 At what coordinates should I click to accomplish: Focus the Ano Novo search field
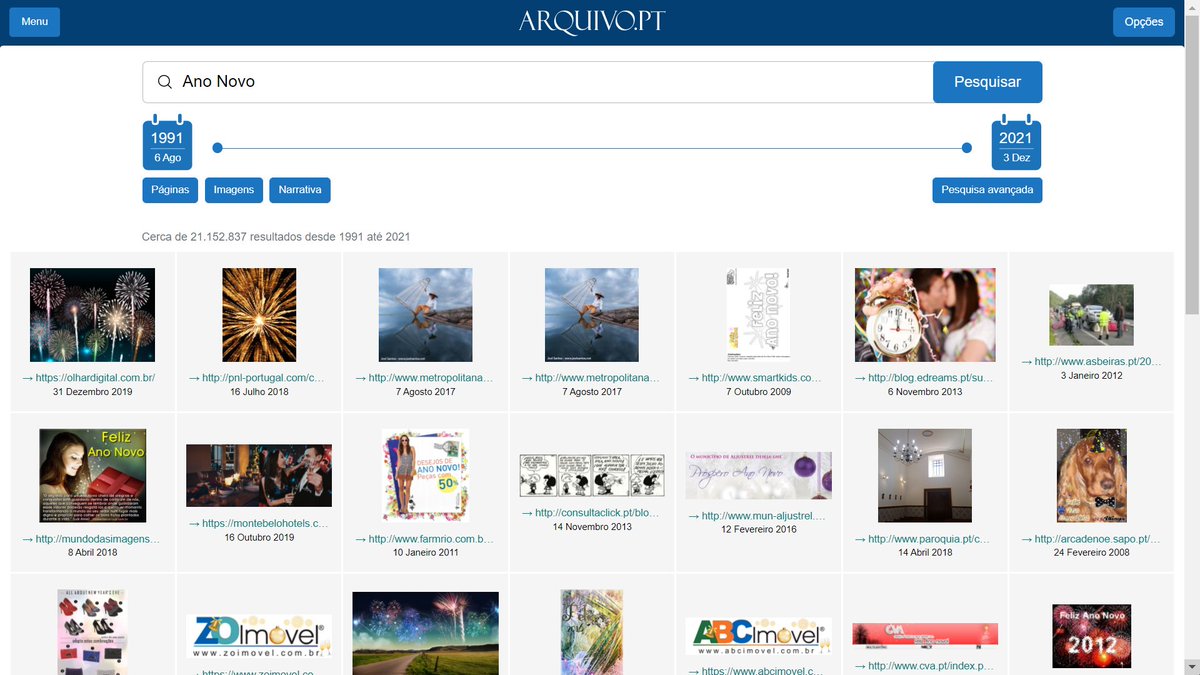coord(538,82)
